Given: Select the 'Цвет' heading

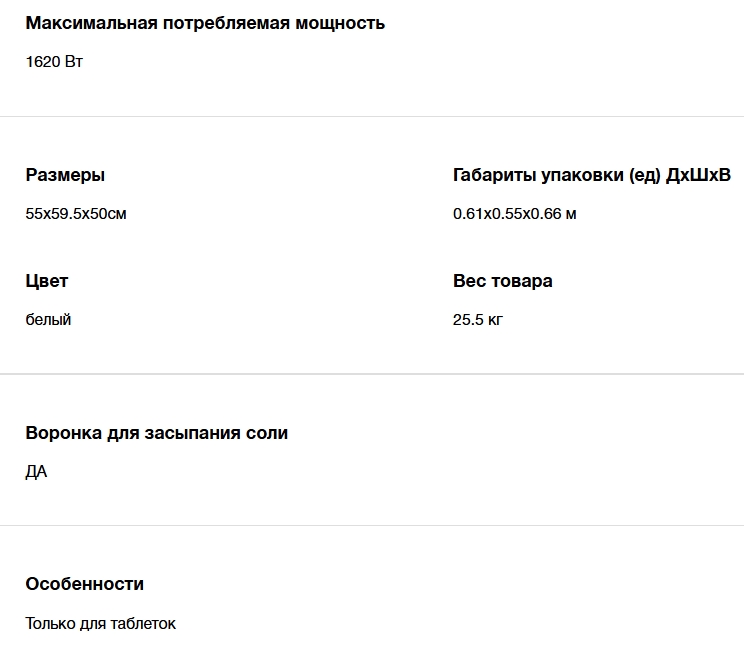Looking at the screenshot, I should [47, 281].
